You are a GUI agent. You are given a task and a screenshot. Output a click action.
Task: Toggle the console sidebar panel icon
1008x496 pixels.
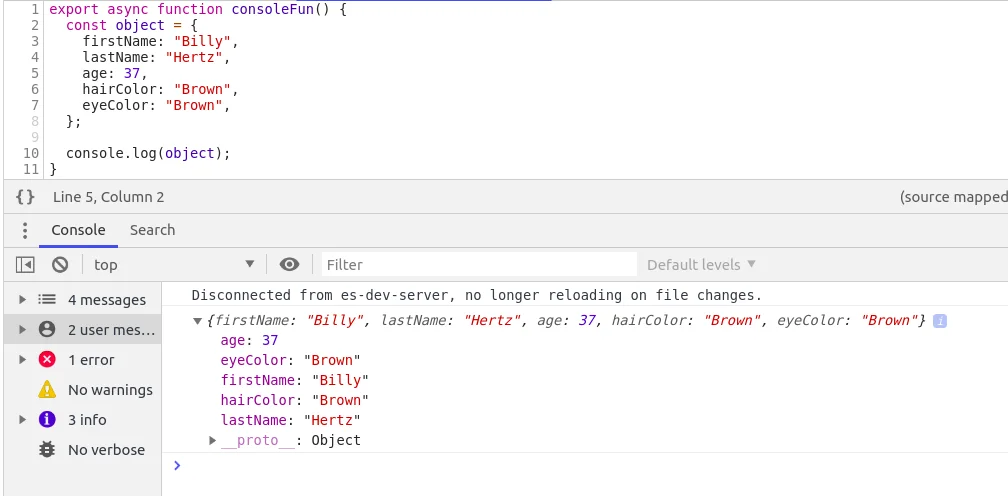click(x=25, y=265)
